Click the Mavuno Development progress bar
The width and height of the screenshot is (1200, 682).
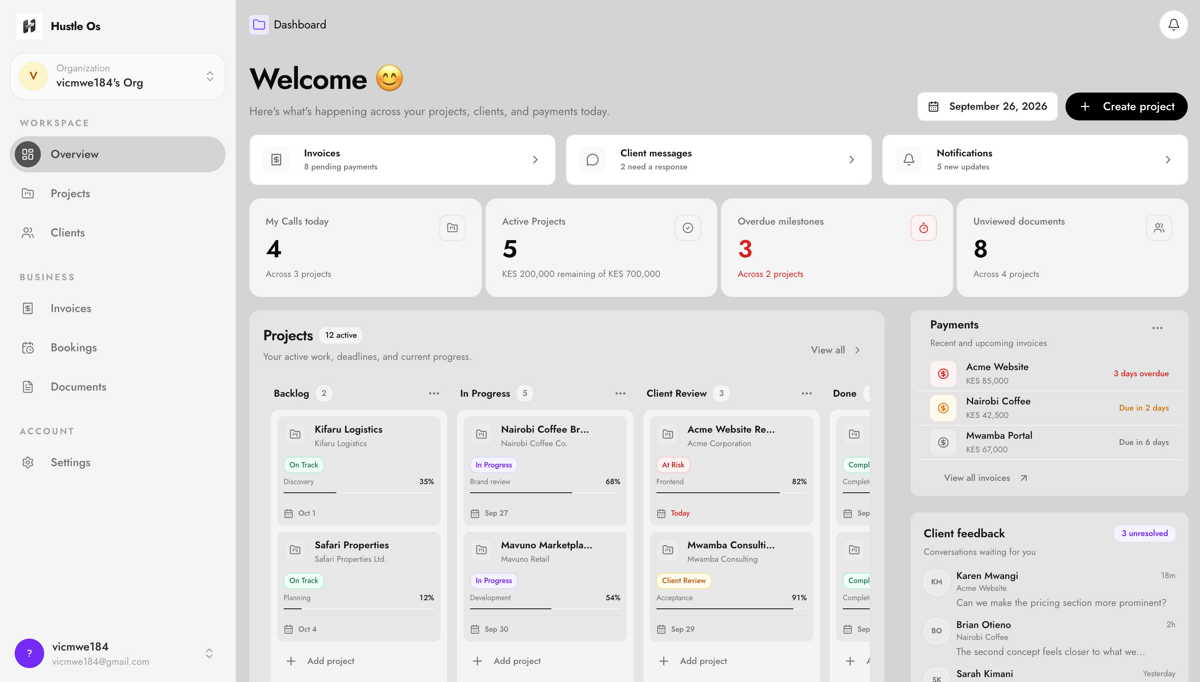click(x=545, y=608)
